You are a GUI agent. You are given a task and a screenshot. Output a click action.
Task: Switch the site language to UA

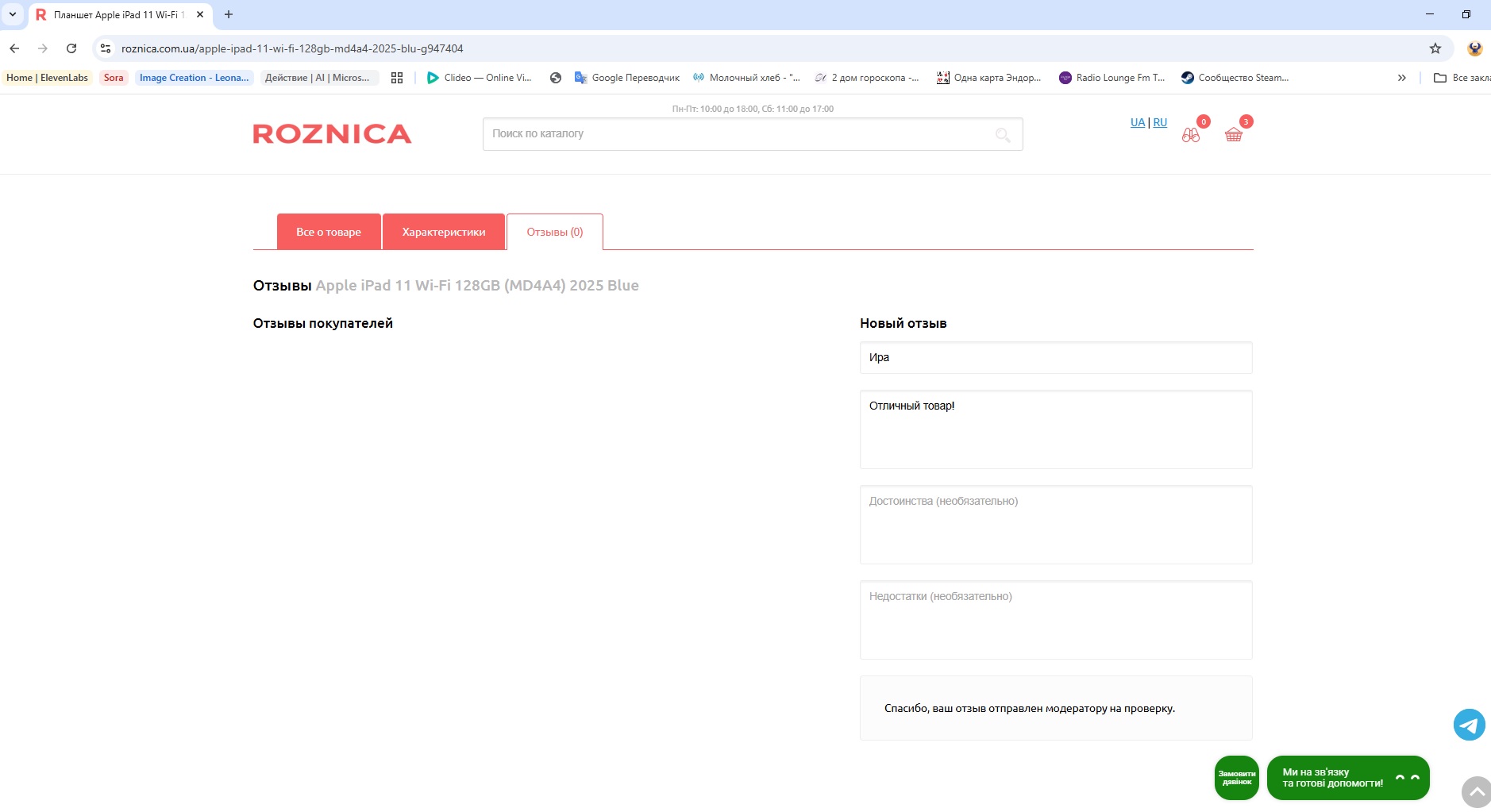pos(1137,122)
